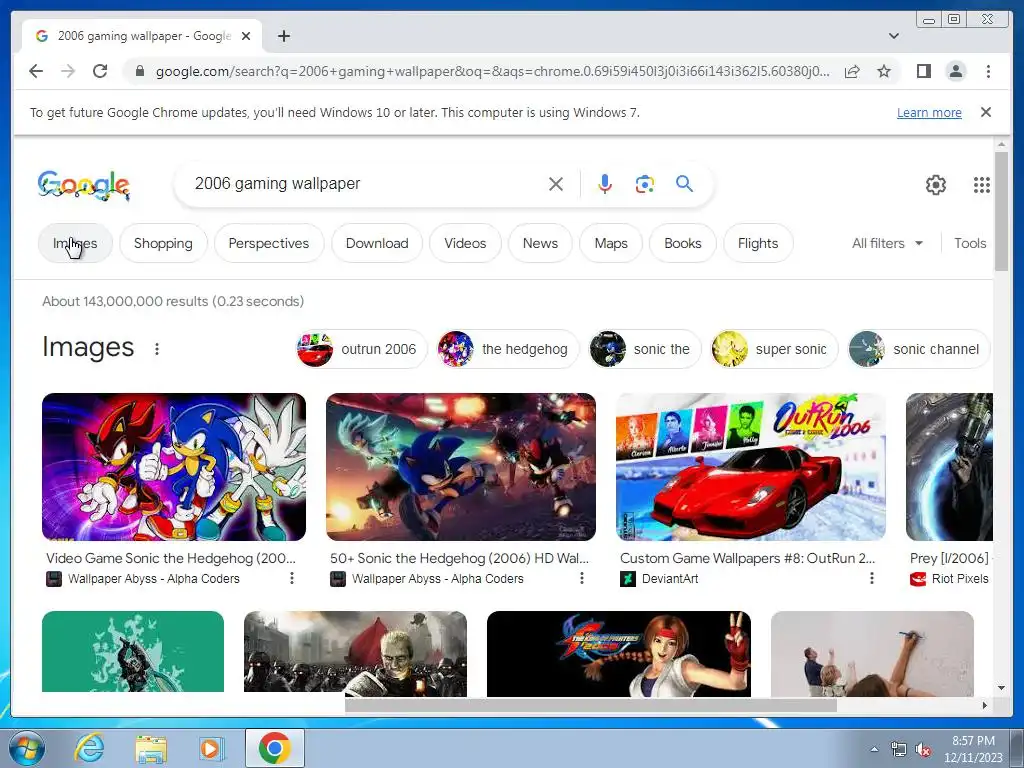The height and width of the screenshot is (768, 1024).
Task: Select the Download filter chip
Action: click(x=377, y=243)
